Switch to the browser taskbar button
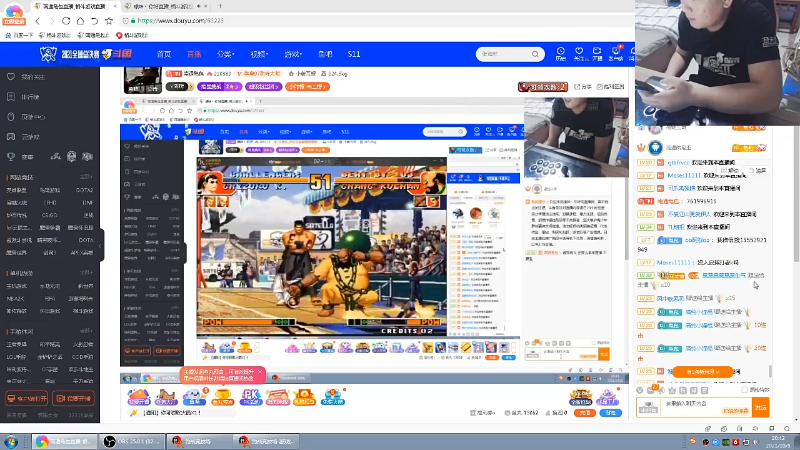Viewport: 800px width, 450px height. point(65,441)
